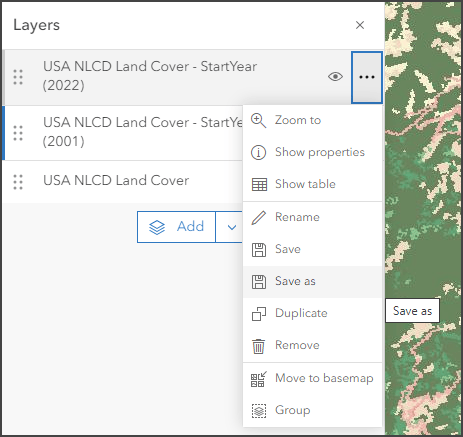Click the layers stack icon on Add button
Screen dimensions: 463x437
[x=157, y=227]
